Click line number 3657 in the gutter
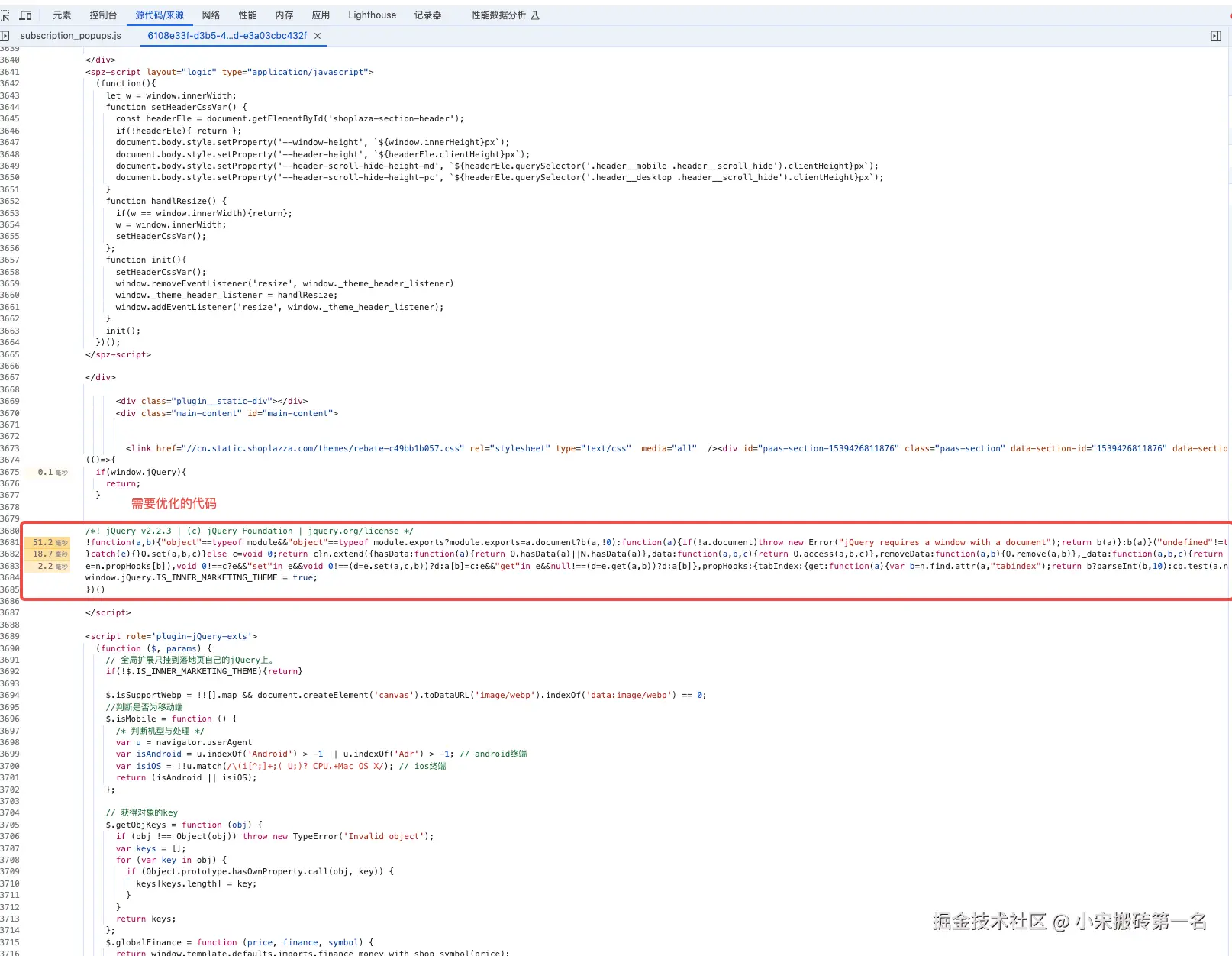Image resolution: width=1232 pixels, height=956 pixels. pos(10,260)
